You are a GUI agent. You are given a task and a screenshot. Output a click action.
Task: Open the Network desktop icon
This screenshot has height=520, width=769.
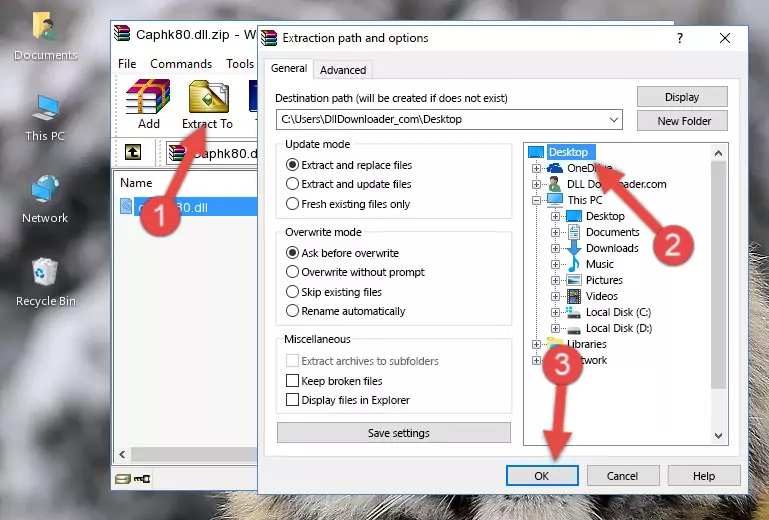[x=45, y=189]
